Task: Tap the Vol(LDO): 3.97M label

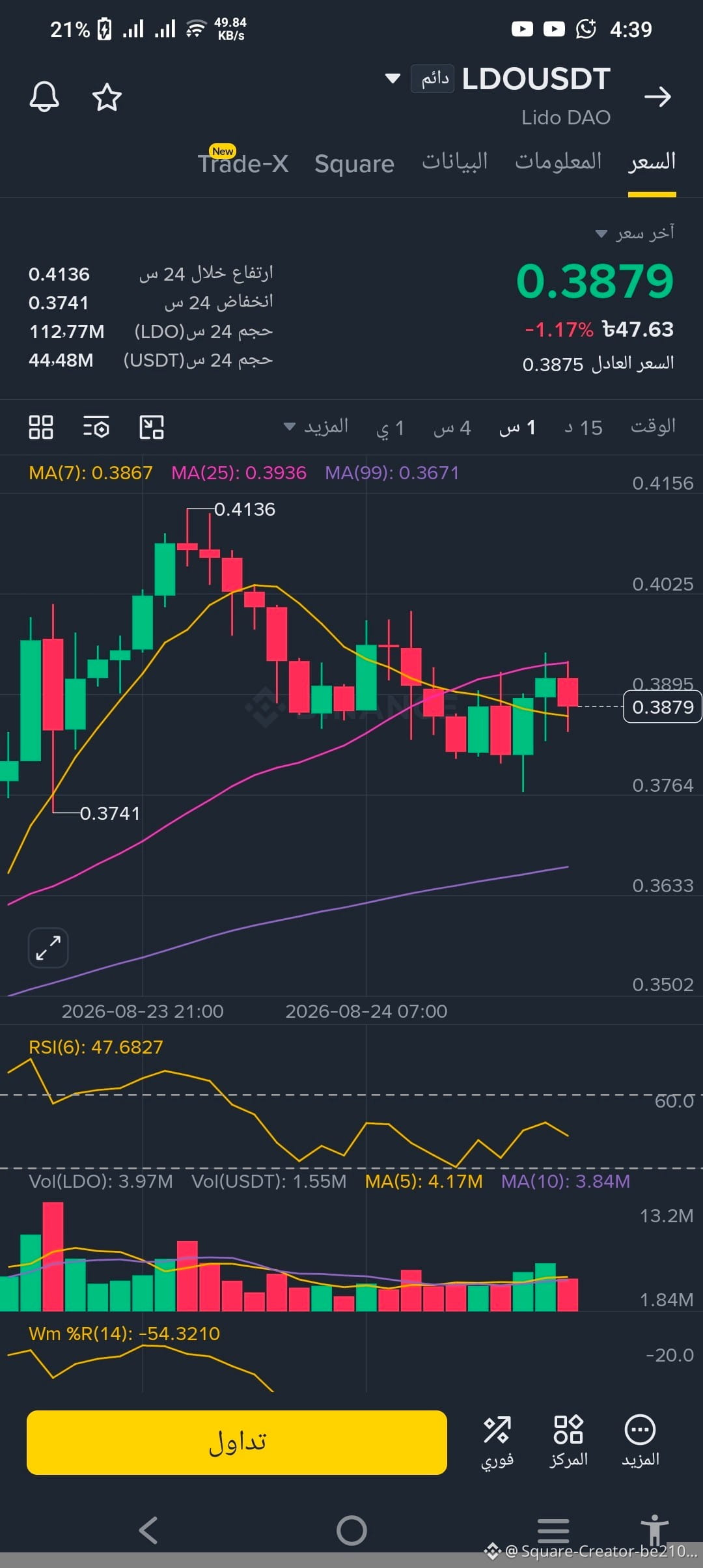Action: pyautogui.click(x=101, y=1181)
